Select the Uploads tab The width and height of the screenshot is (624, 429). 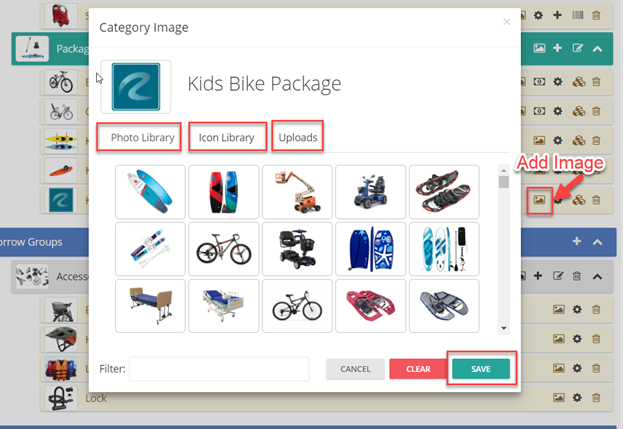point(298,137)
